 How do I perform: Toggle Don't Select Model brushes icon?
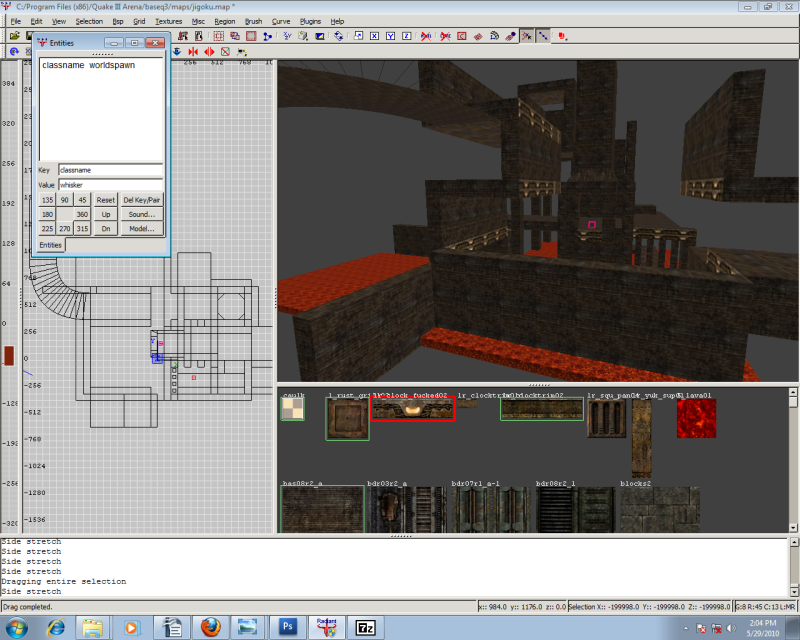[426, 36]
